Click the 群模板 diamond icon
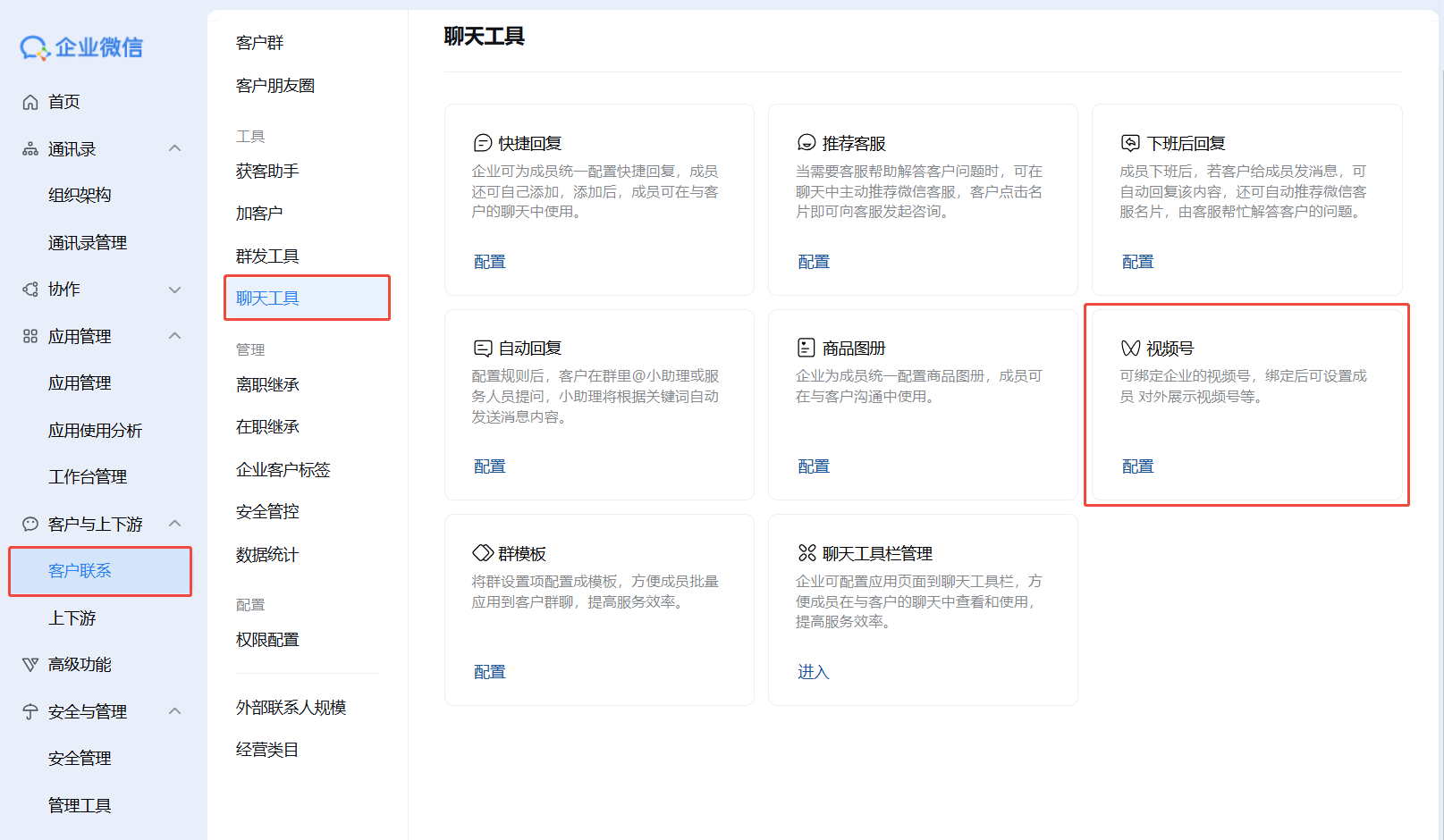 (x=483, y=553)
